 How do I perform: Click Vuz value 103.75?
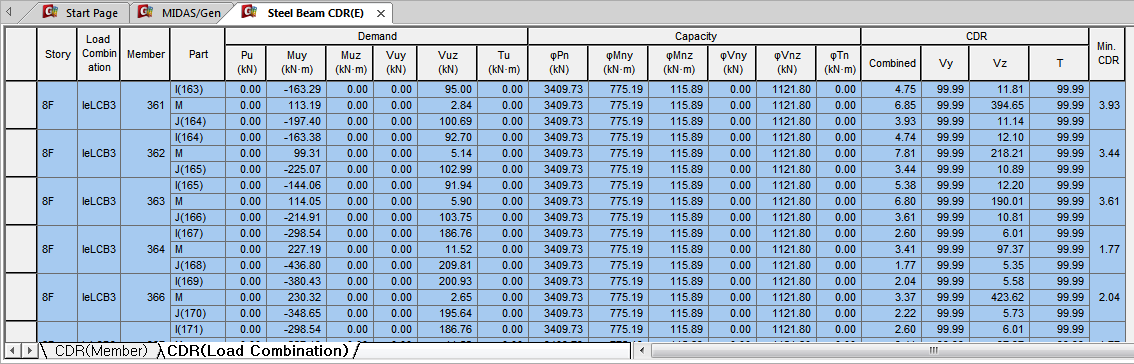click(448, 217)
